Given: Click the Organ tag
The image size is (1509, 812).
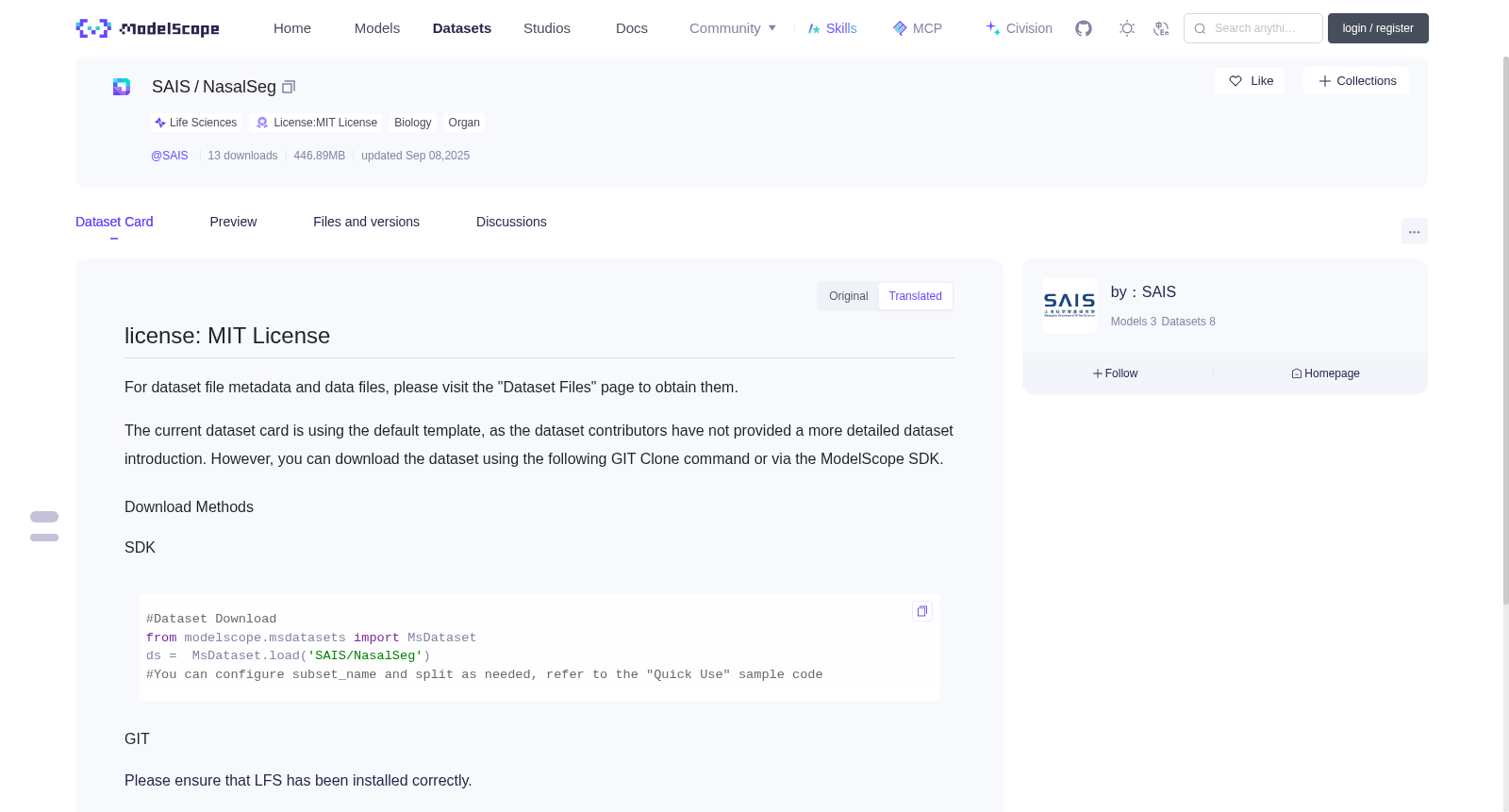Looking at the screenshot, I should (x=464, y=123).
